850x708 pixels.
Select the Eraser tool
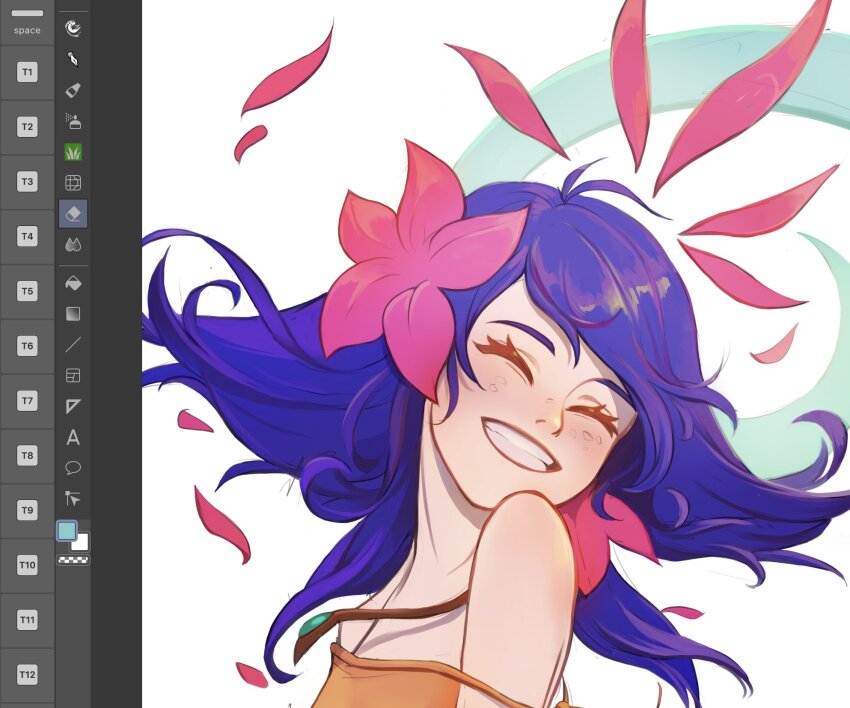coord(73,213)
